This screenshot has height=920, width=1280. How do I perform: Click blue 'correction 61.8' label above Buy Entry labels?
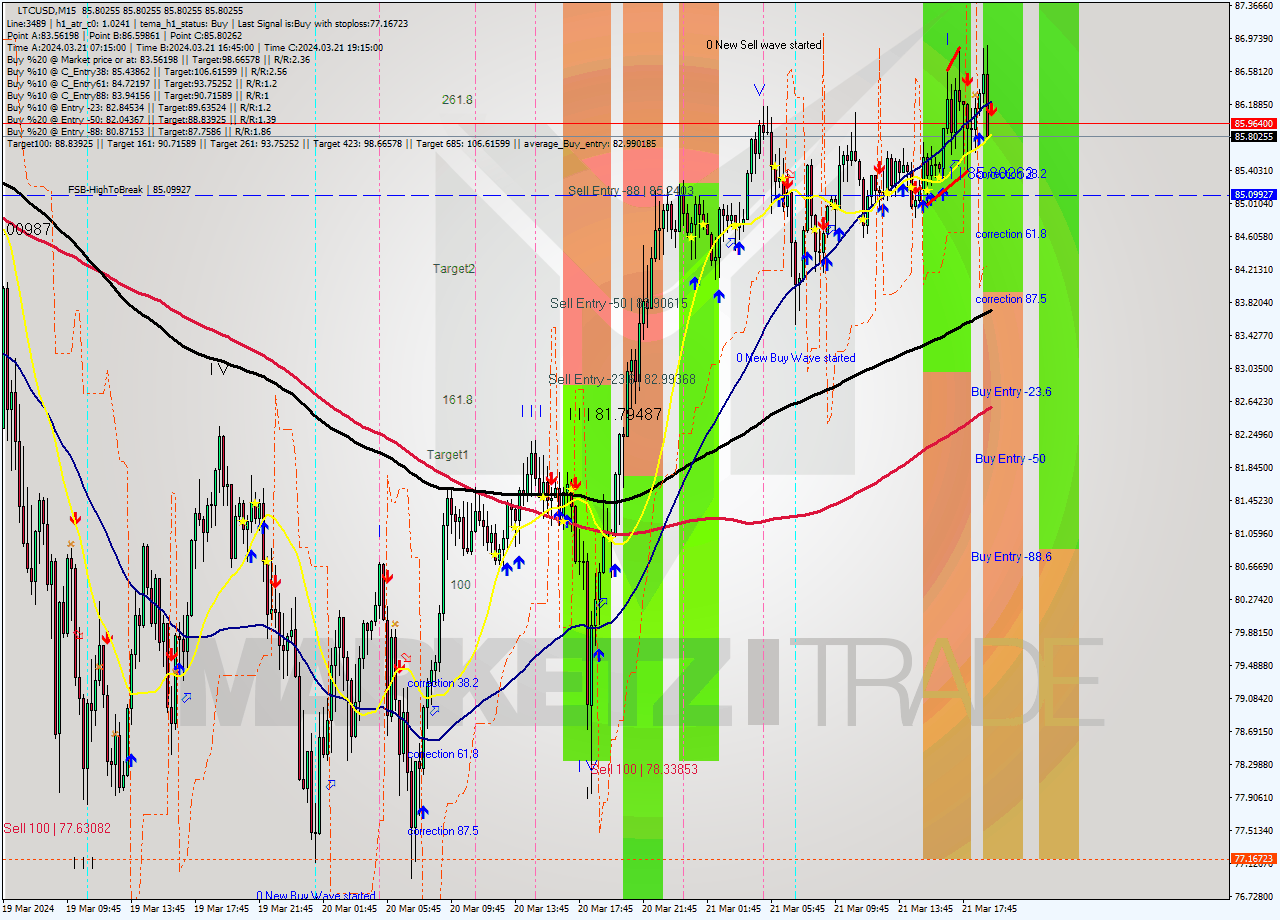click(1011, 234)
